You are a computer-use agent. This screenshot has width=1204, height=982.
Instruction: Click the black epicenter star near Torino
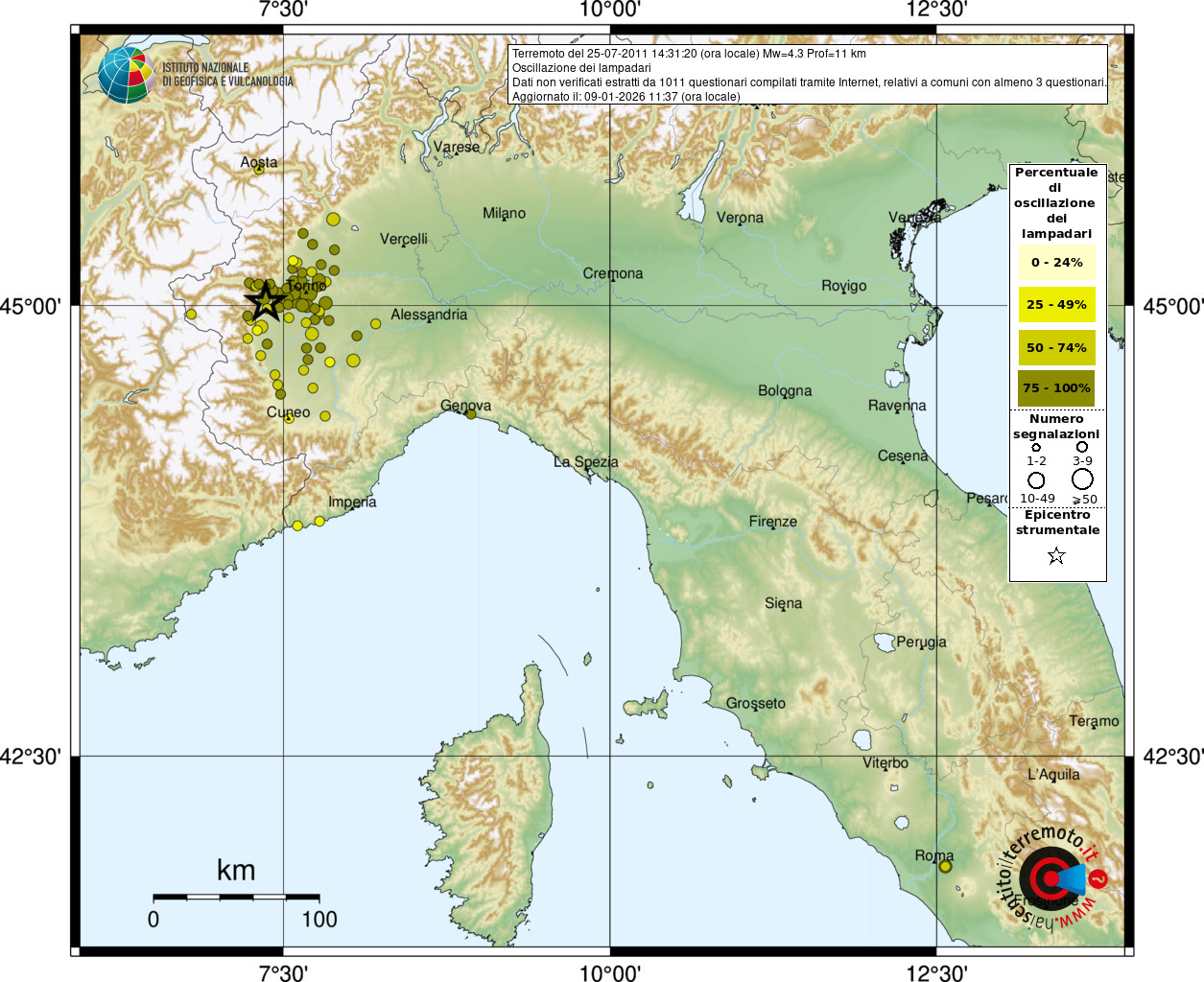tap(266, 301)
